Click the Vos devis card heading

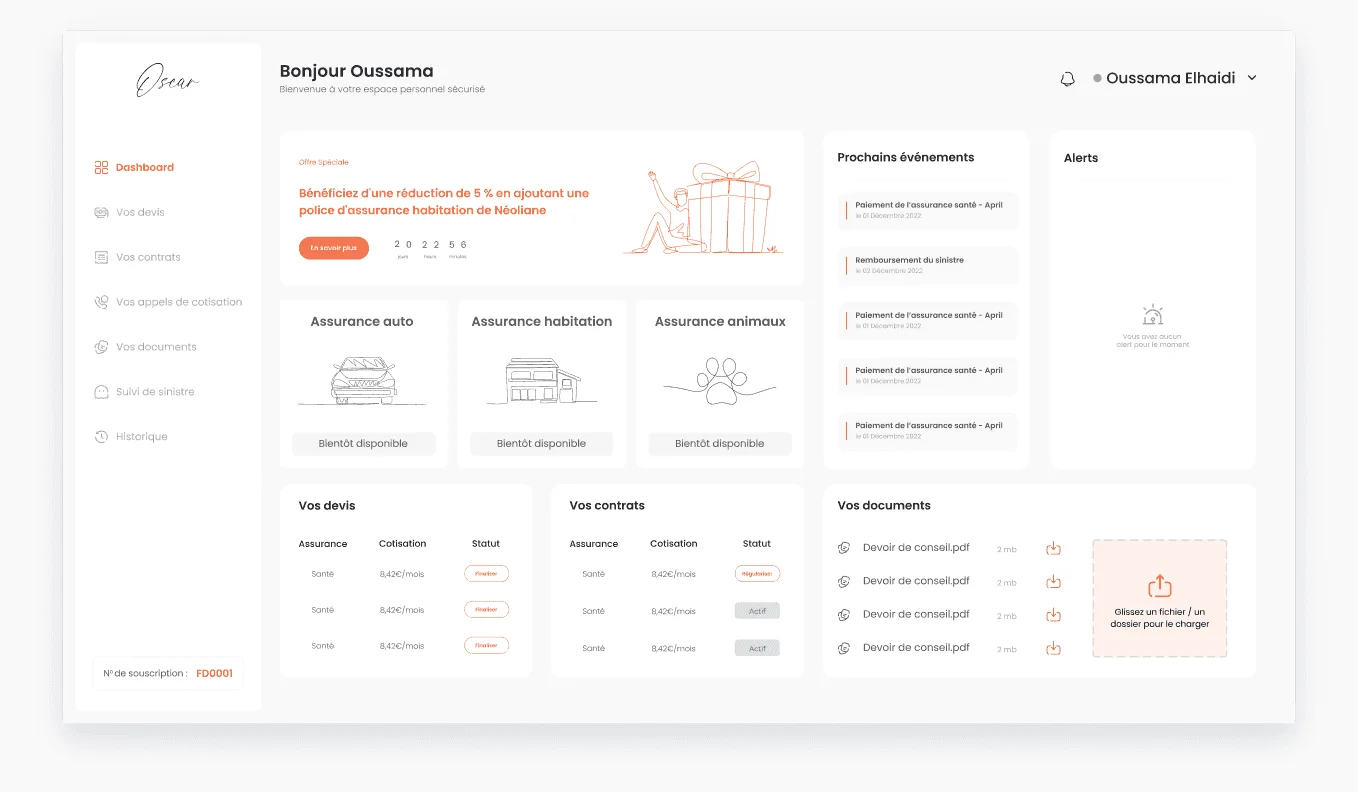(x=327, y=506)
